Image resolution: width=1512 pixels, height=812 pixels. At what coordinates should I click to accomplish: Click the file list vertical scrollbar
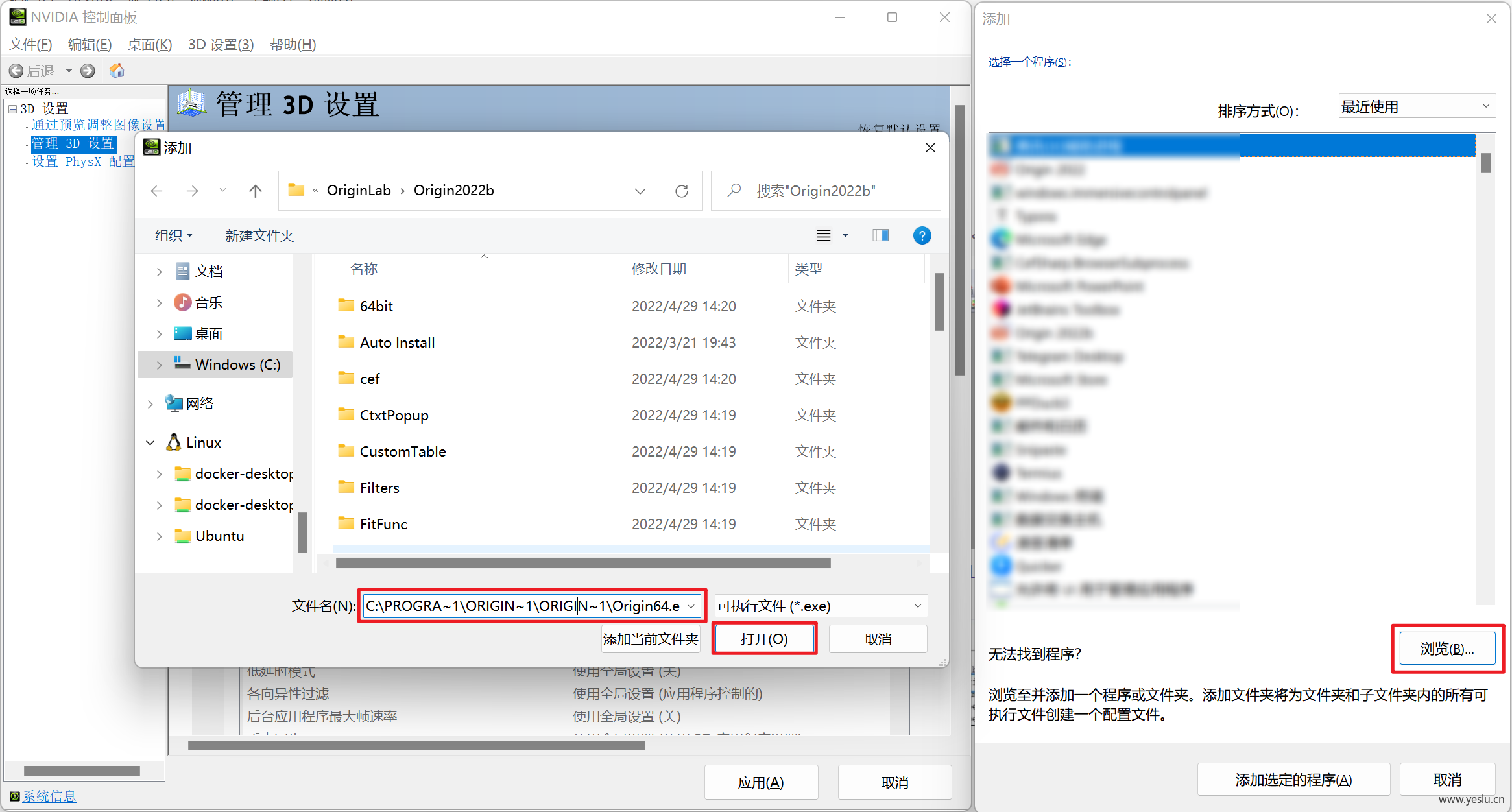[x=939, y=302]
